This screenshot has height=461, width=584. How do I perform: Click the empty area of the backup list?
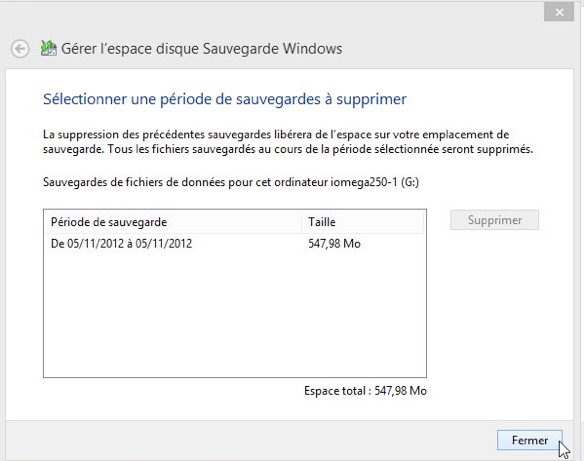[235, 315]
